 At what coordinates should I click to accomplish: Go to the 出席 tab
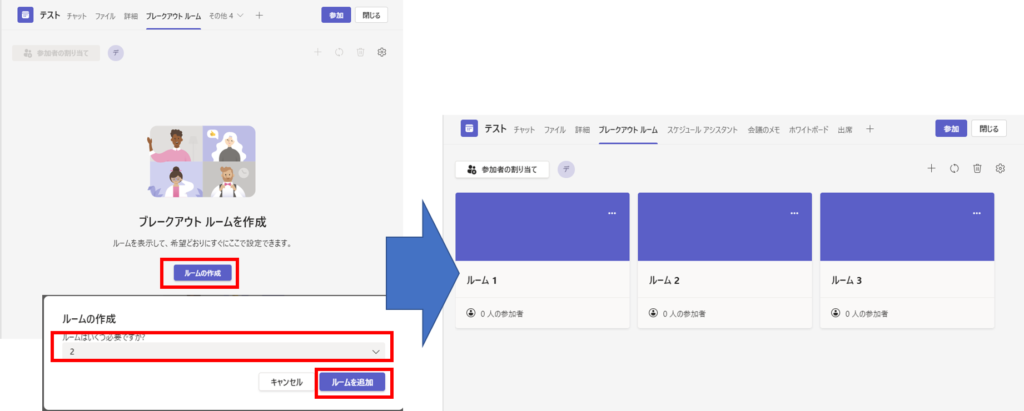tap(845, 130)
